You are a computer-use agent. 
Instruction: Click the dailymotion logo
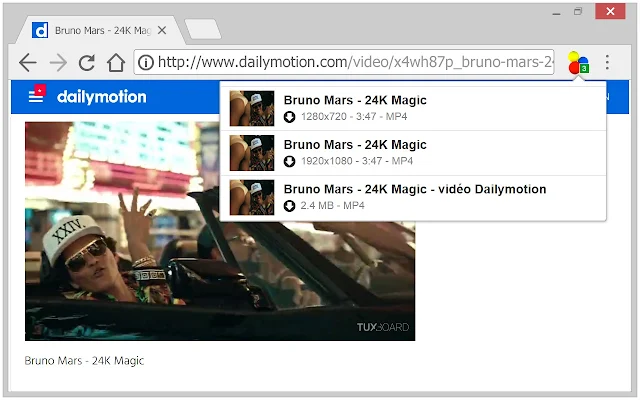coord(102,97)
